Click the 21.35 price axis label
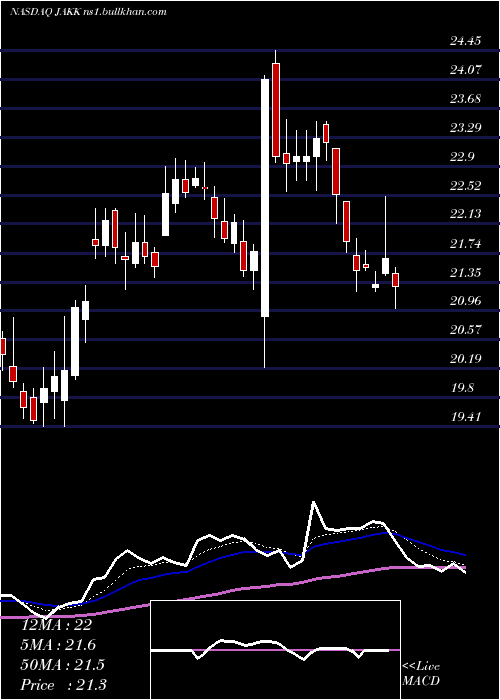500x700 pixels. pos(466,272)
